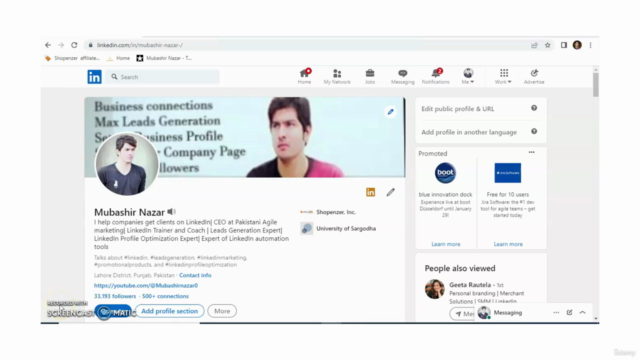Screen dimensions: 640x360
Task: Expand the Messaging overlay chevron
Action: 582,313
